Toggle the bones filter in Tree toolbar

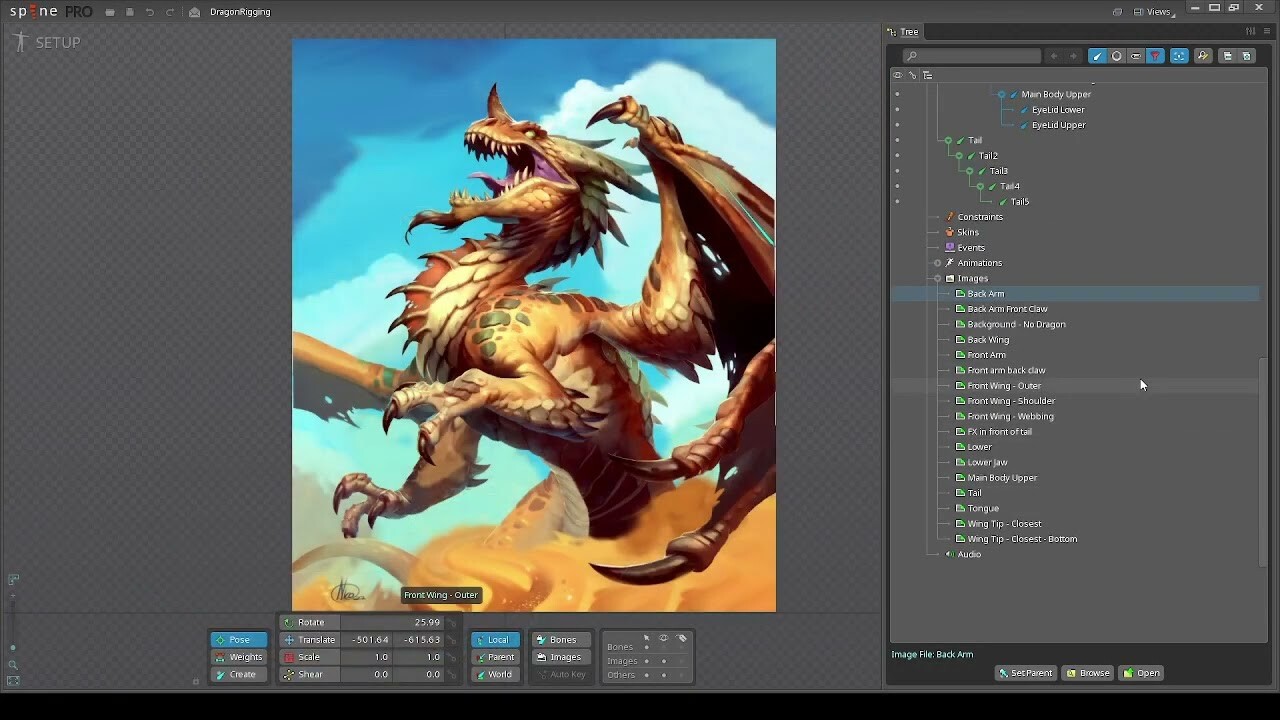pos(1097,56)
